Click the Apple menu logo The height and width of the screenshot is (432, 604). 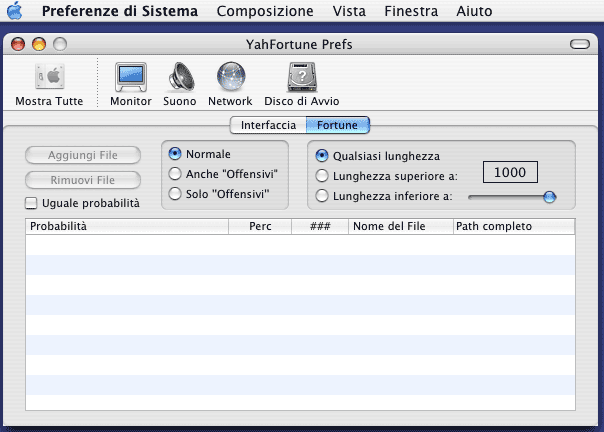coord(15,12)
